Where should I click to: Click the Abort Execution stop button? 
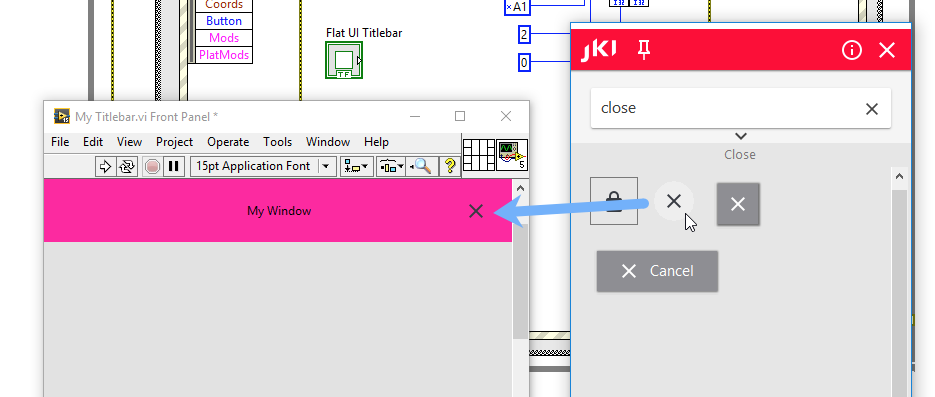[152, 166]
